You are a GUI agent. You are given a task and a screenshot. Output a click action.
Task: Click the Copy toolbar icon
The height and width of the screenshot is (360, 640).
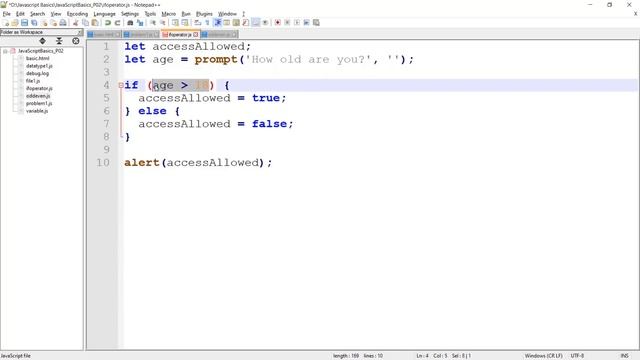pyautogui.click(x=85, y=22)
